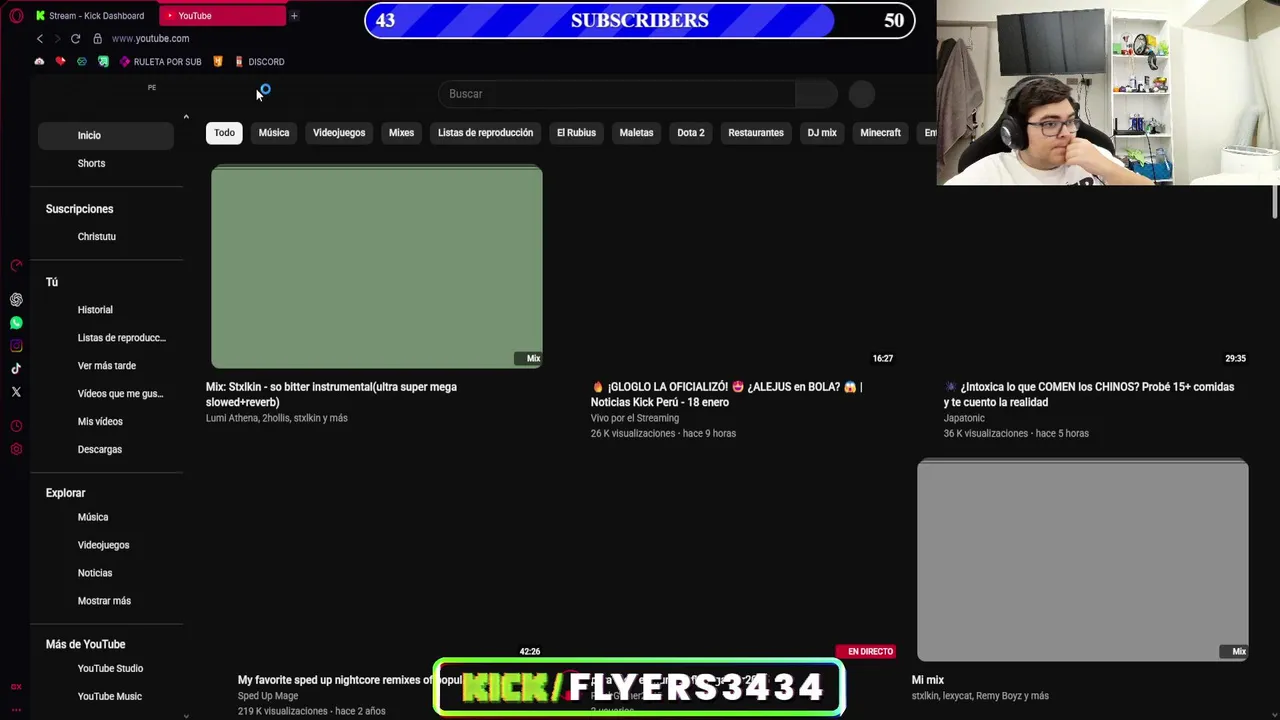Viewport: 1280px width, 720px height.
Task: Open WhatsApp in the Opera sidebar
Action: coord(16,323)
